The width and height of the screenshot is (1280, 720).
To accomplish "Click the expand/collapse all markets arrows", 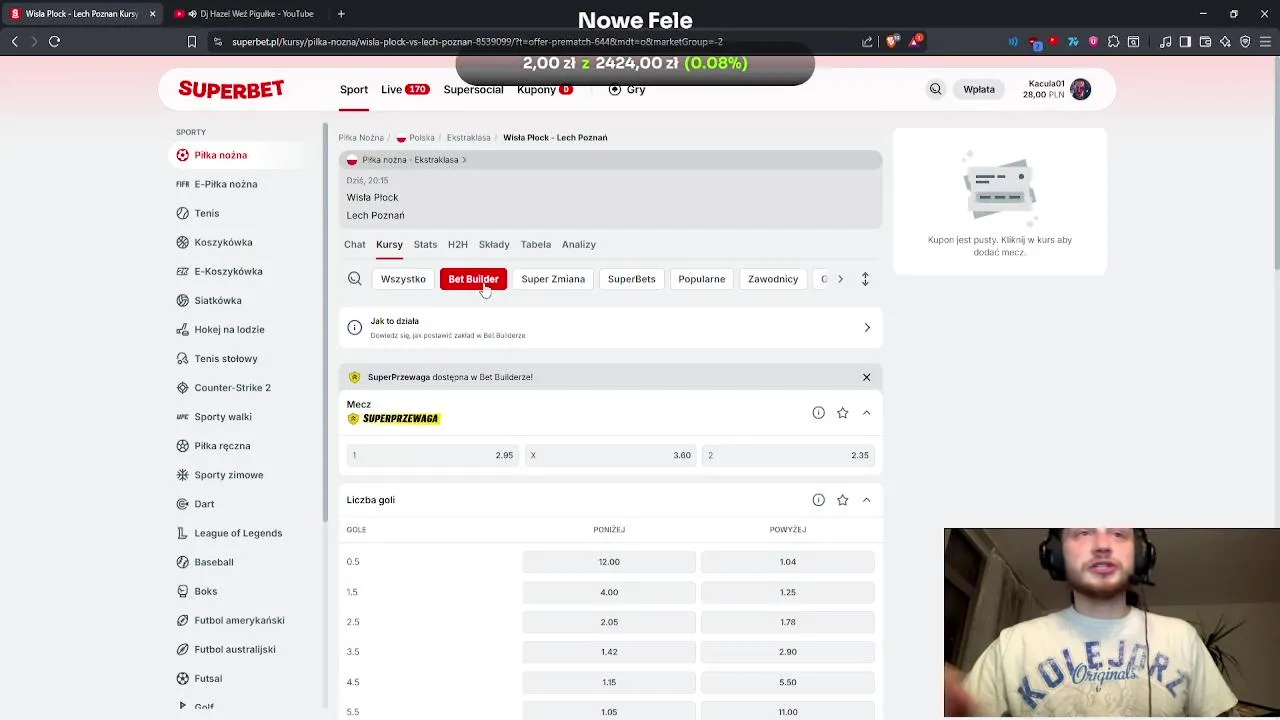I will point(865,279).
